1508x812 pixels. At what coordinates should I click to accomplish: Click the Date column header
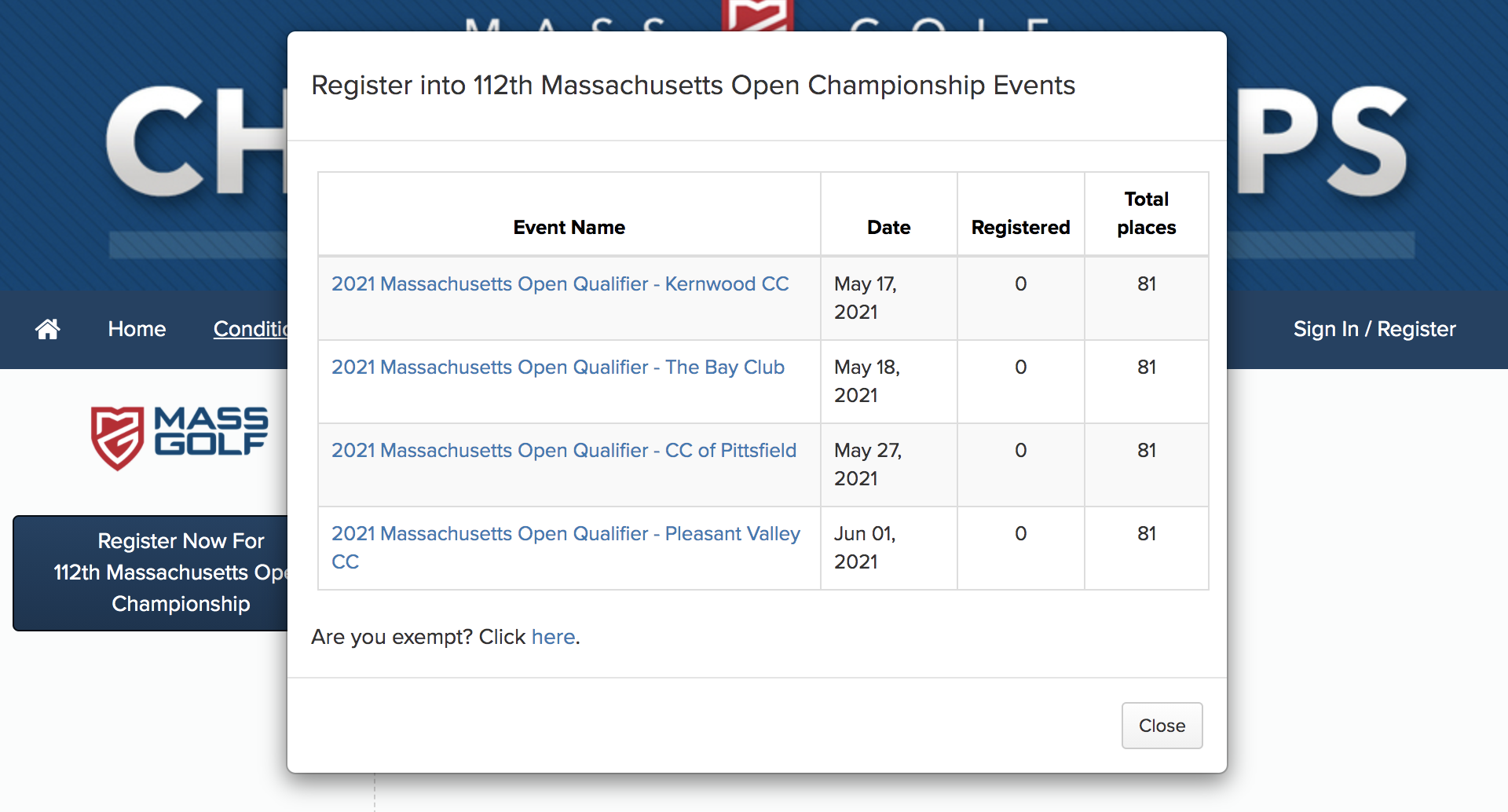pyautogui.click(x=889, y=227)
